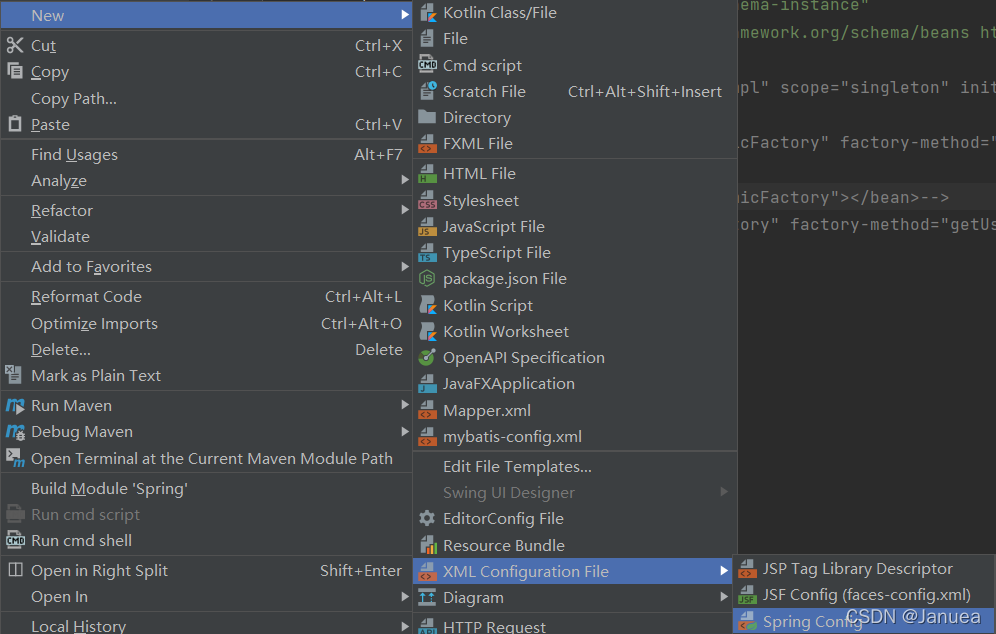
Task: Click the EditorConfig File gear icon
Action: pos(427,519)
